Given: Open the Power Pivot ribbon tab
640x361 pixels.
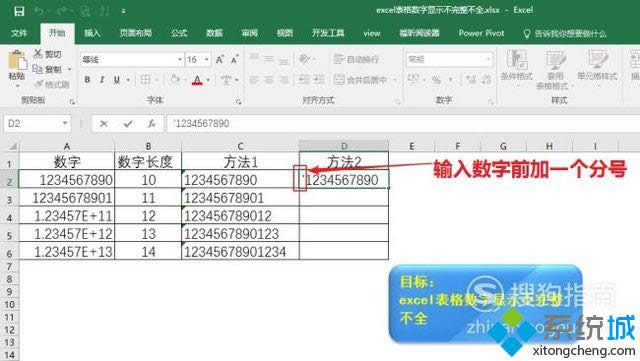Looking at the screenshot, I should [481, 33].
